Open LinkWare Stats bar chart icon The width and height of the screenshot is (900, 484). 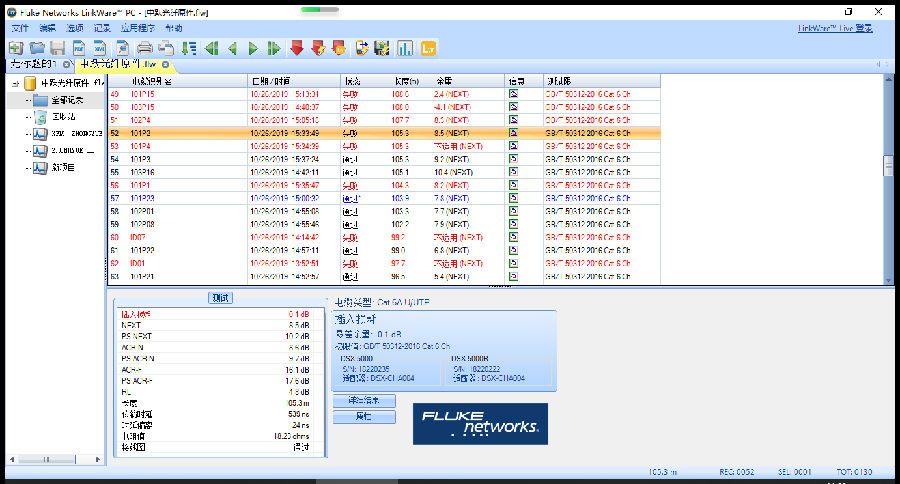click(405, 49)
